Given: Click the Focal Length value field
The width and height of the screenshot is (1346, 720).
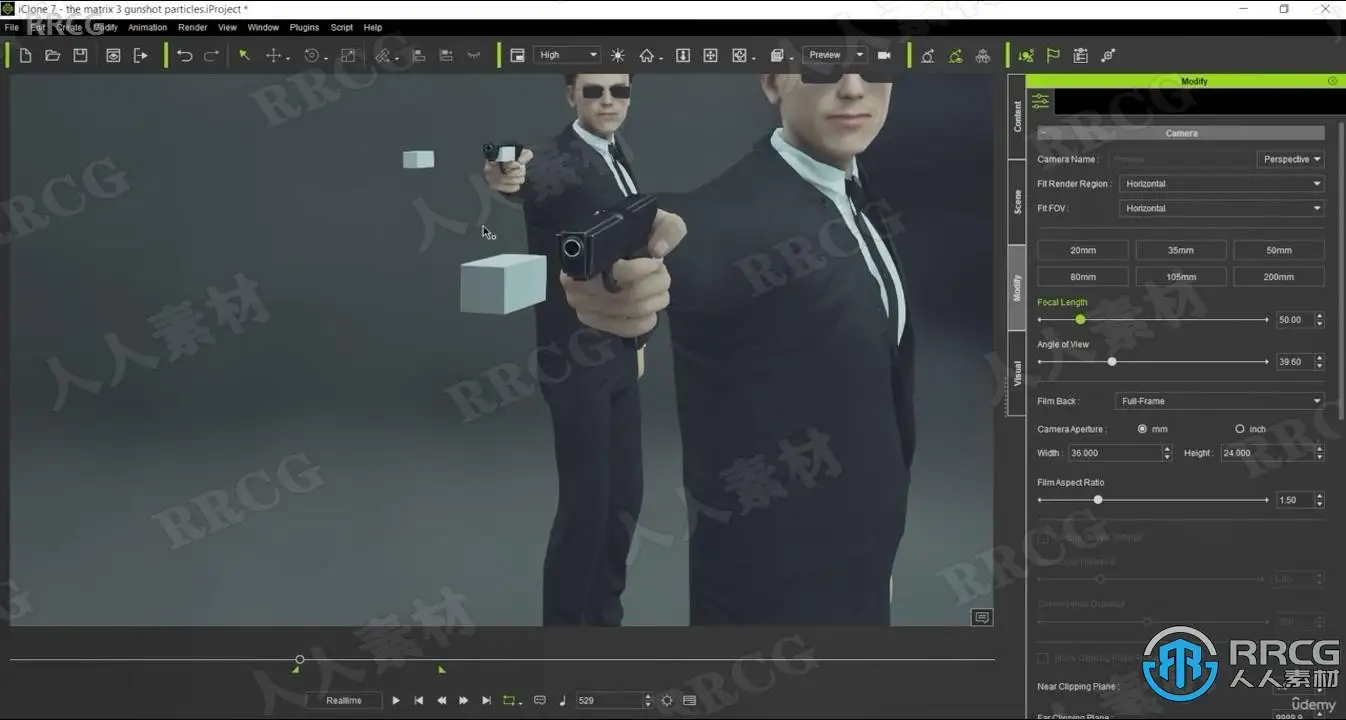Looking at the screenshot, I should pos(1295,320).
